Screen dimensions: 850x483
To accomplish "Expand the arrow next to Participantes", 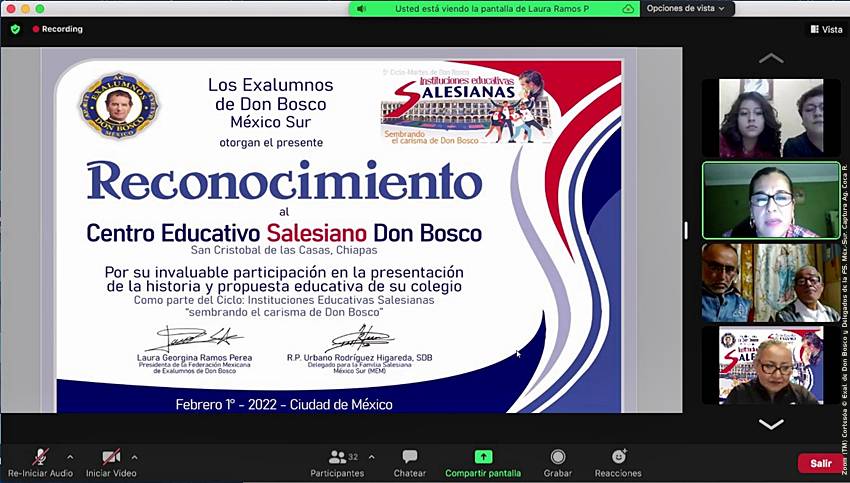I will coord(372,457).
